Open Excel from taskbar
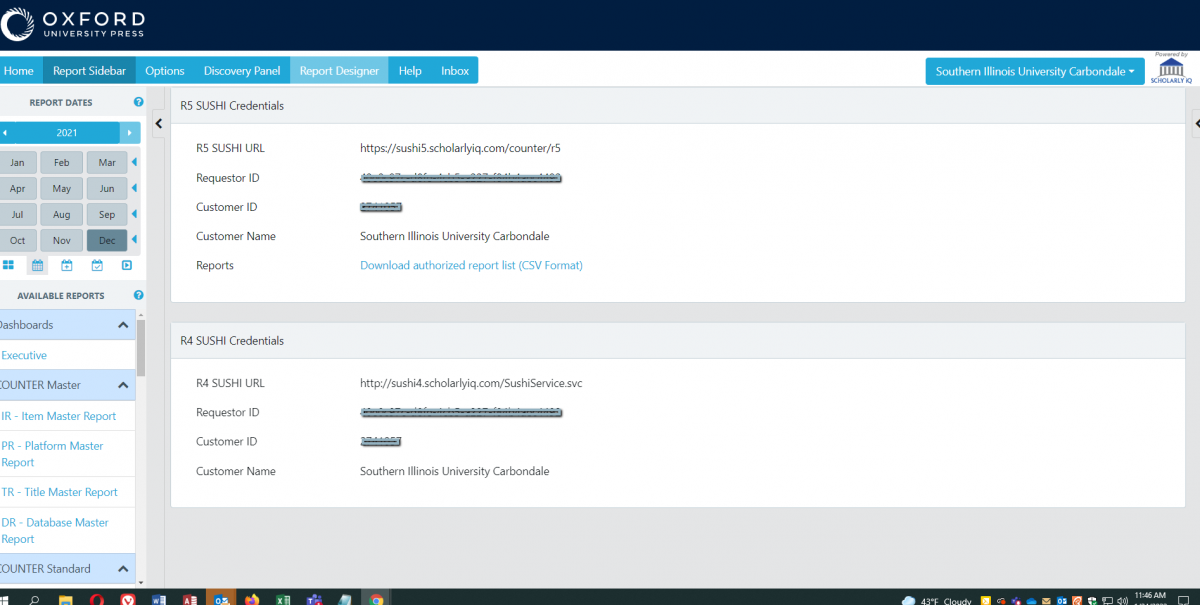This screenshot has width=1200, height=605. 283,599
